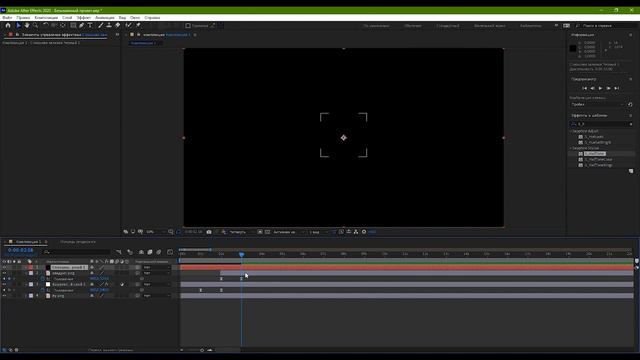Take a snapshot with viewer camera icon
The width and height of the screenshot is (640, 360).
point(209,232)
